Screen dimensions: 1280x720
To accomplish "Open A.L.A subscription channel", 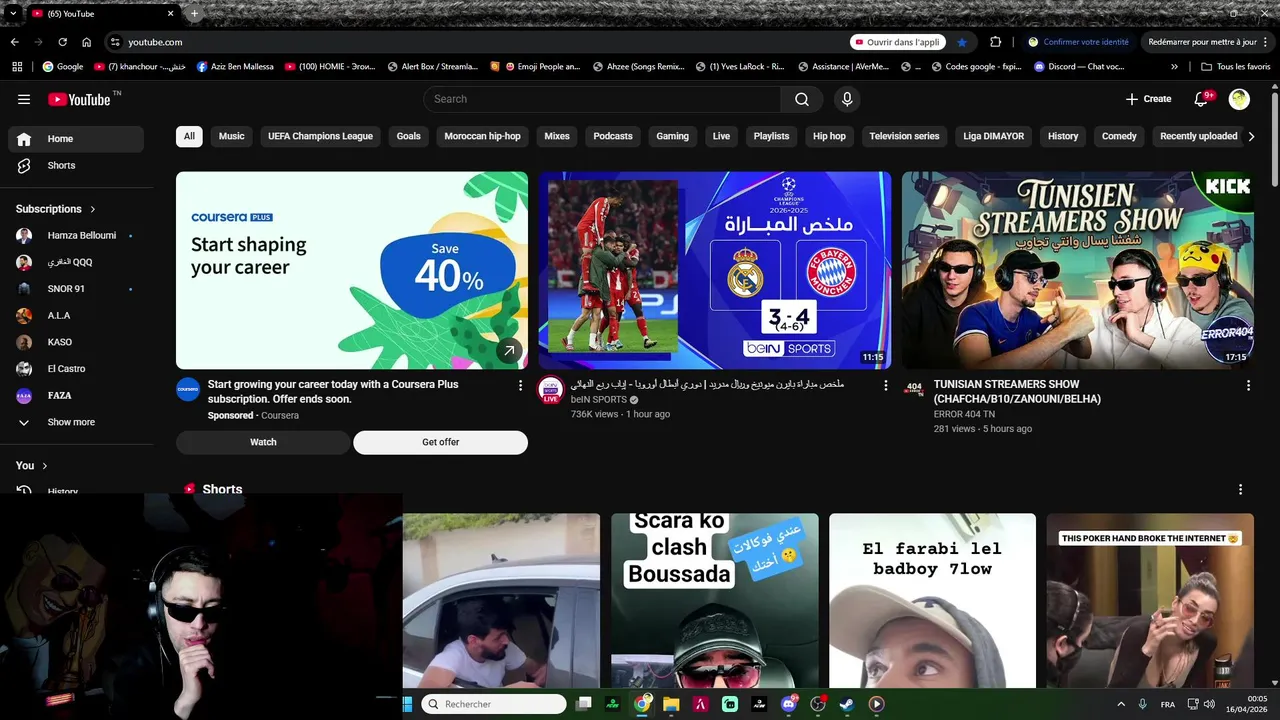I will tap(76, 315).
